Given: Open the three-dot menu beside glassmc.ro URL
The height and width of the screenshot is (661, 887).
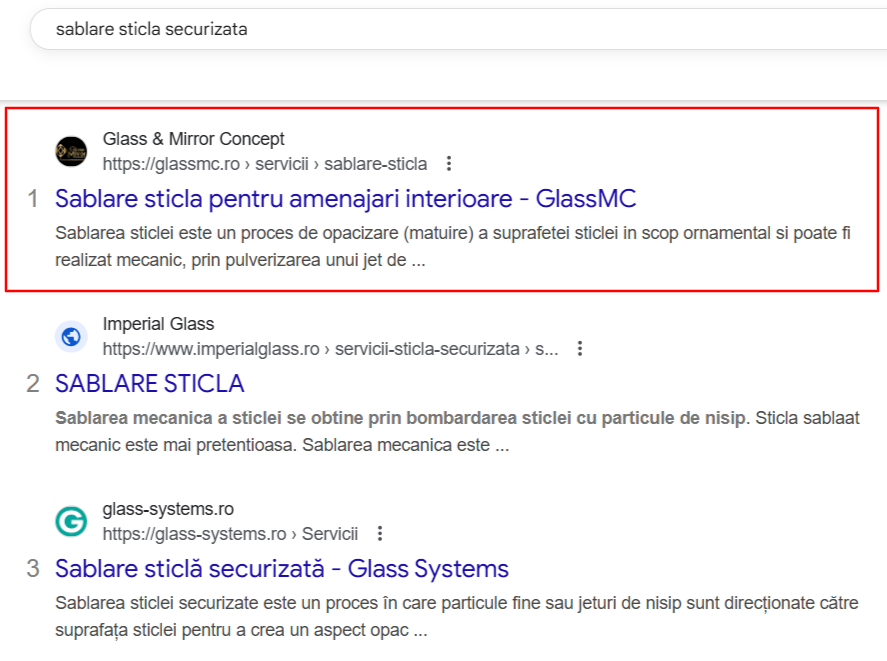Looking at the screenshot, I should [449, 164].
